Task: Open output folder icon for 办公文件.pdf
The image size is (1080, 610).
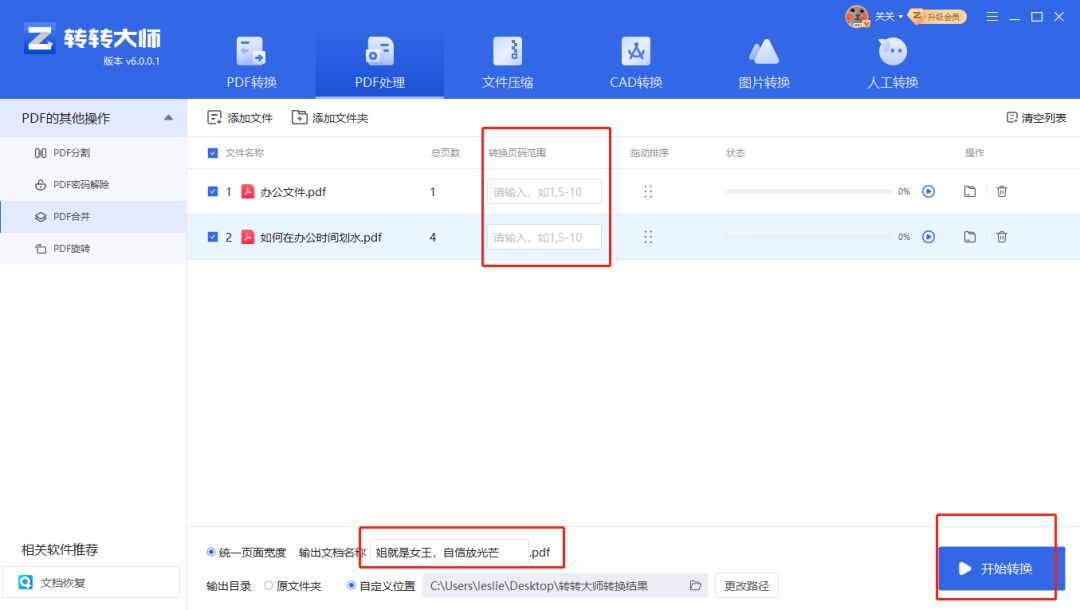Action: pyautogui.click(x=970, y=191)
